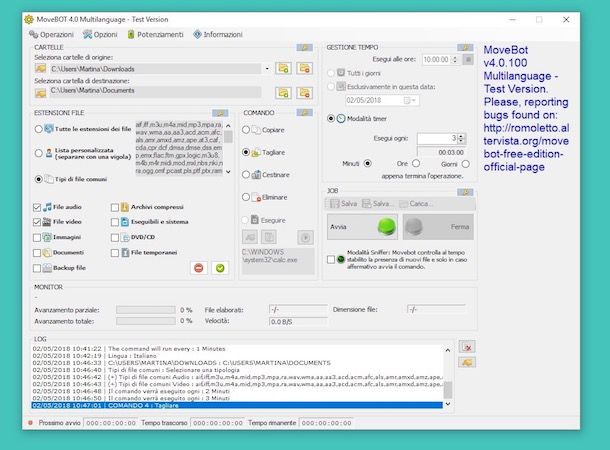The height and width of the screenshot is (450, 610).
Task: Select Copiare command
Action: [x=245, y=130]
